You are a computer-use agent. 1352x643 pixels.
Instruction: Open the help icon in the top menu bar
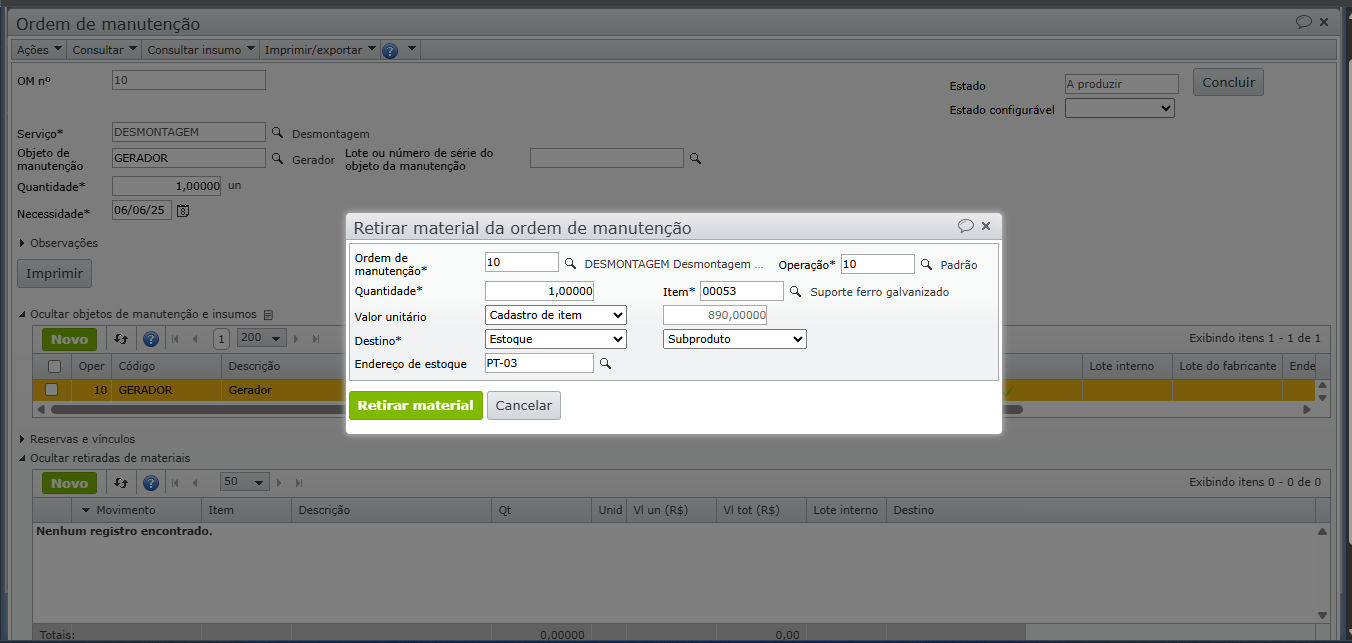pos(390,50)
